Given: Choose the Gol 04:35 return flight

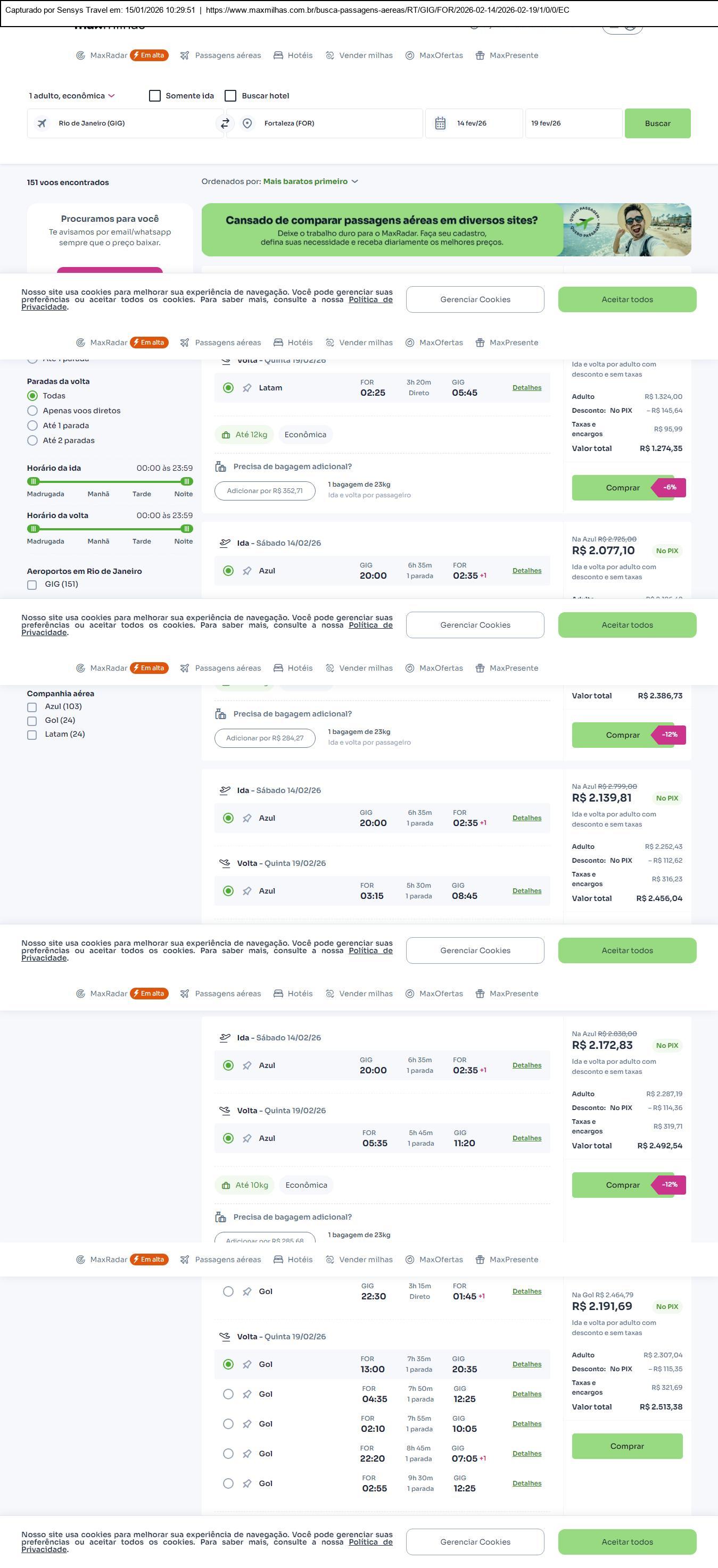Looking at the screenshot, I should tap(228, 1395).
